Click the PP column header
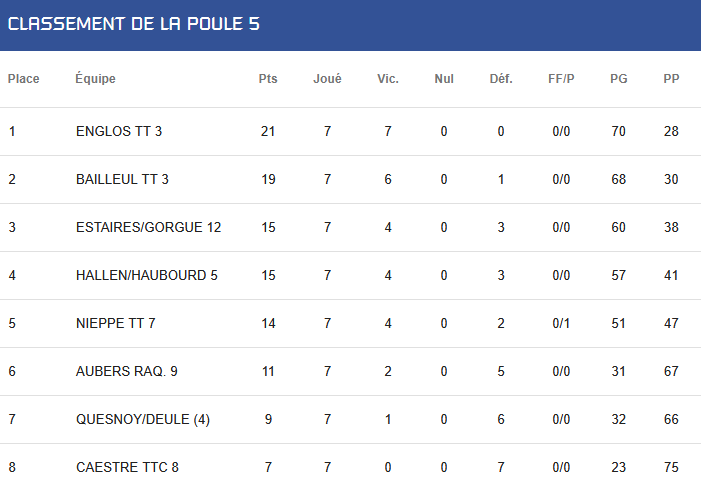This screenshot has width=701, height=492. [671, 79]
